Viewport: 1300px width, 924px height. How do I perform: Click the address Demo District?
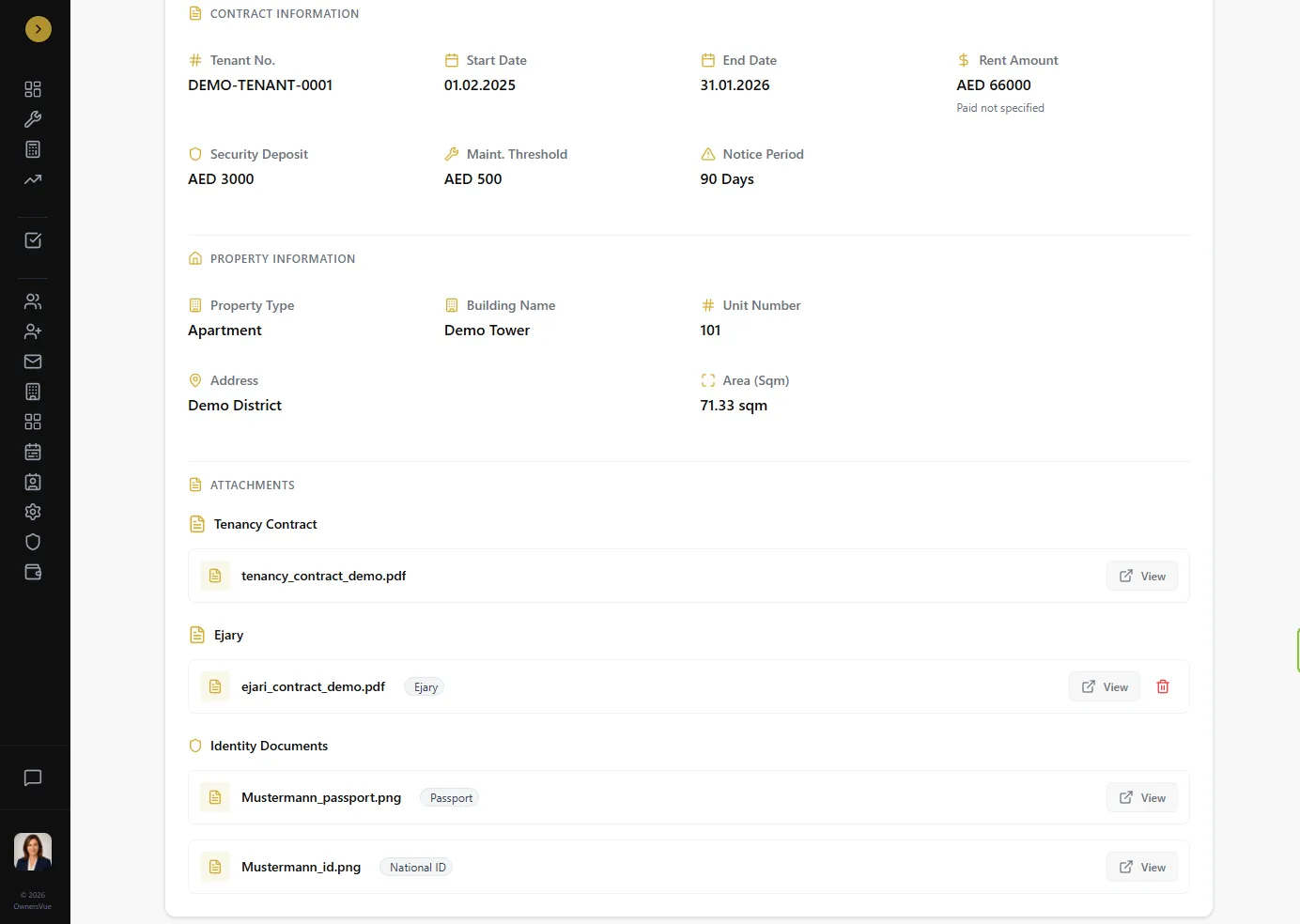click(235, 405)
